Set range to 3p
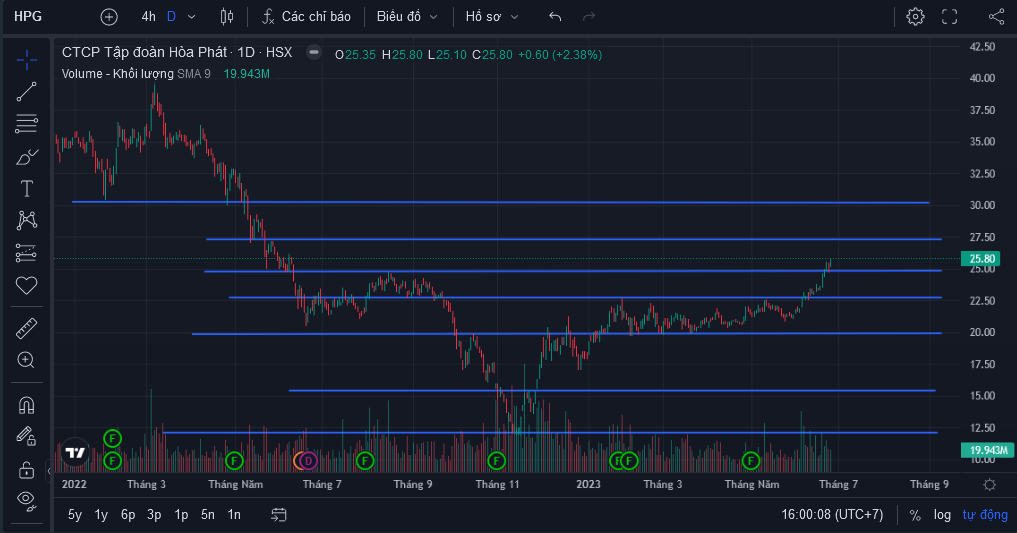Image resolution: width=1017 pixels, height=533 pixels. (154, 515)
